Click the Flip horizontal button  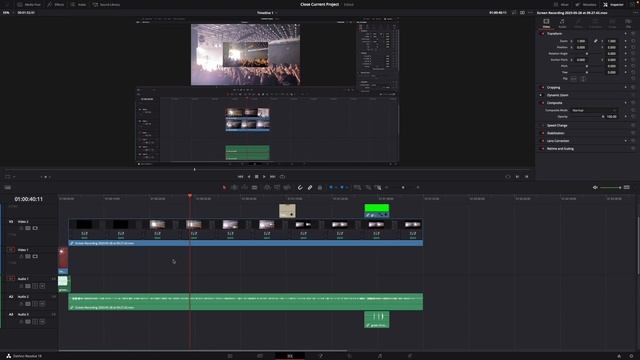tap(574, 79)
